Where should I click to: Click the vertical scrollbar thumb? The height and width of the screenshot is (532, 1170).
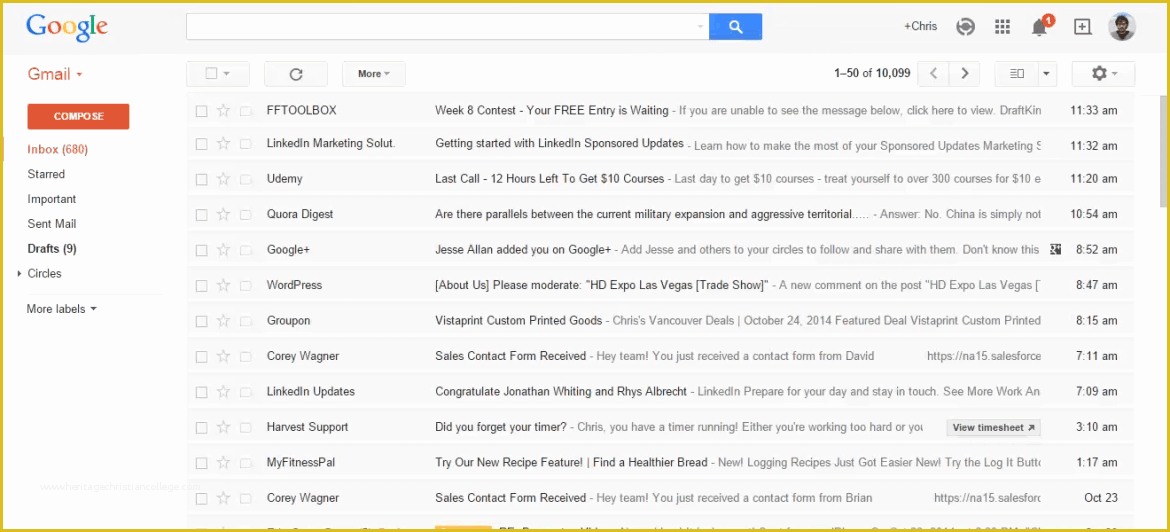click(x=1164, y=149)
